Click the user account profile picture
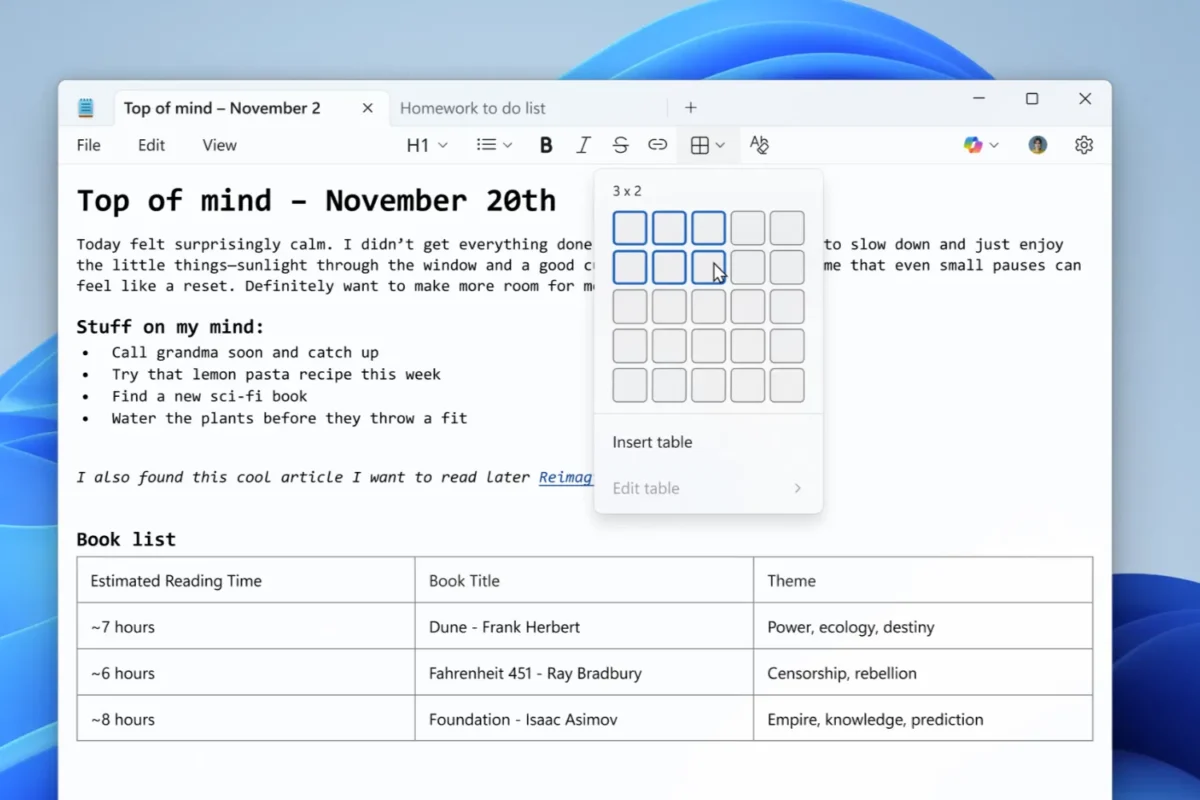The width and height of the screenshot is (1200, 800). tap(1037, 145)
